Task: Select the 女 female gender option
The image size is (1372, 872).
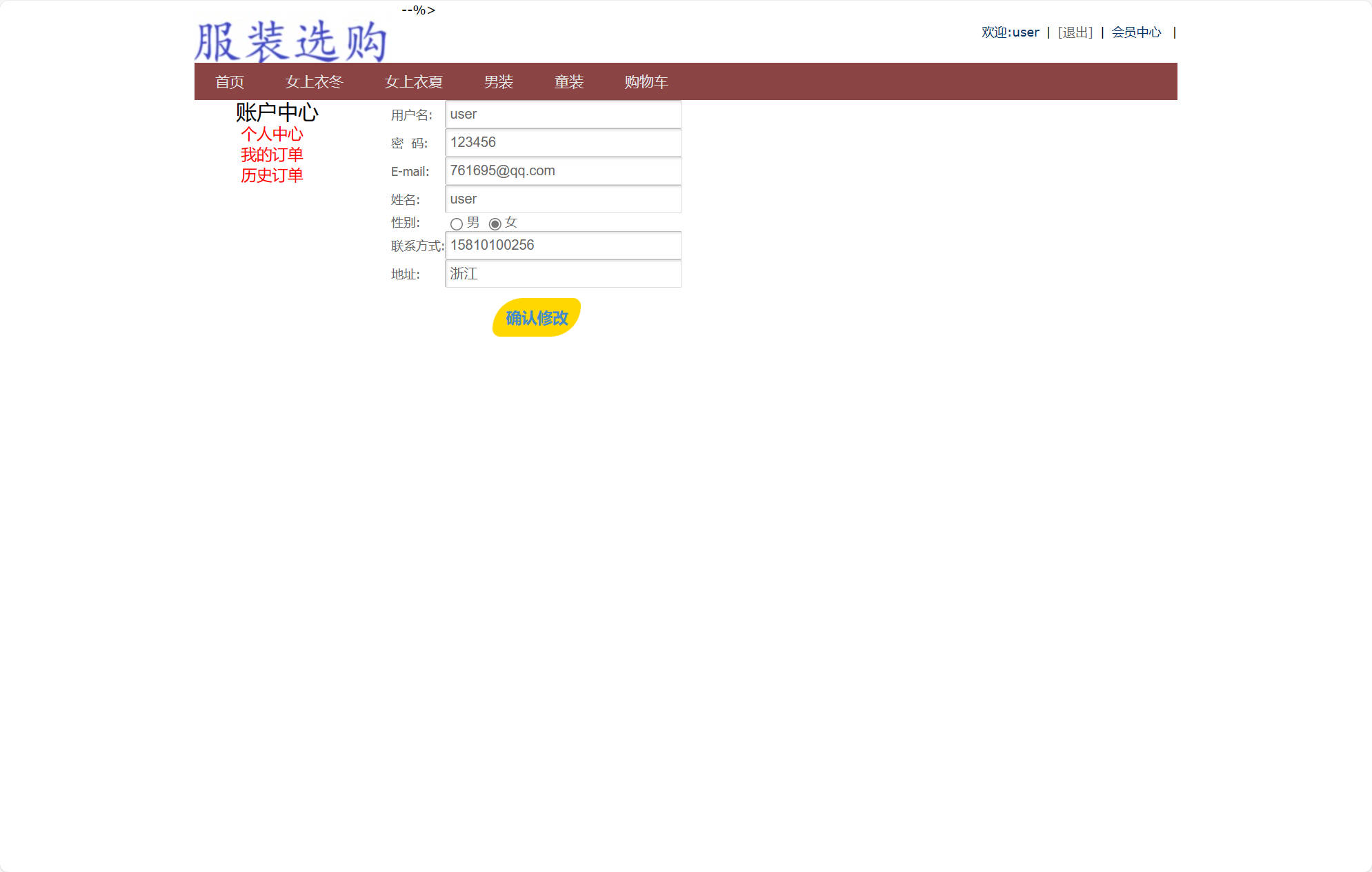Action: coord(497,224)
